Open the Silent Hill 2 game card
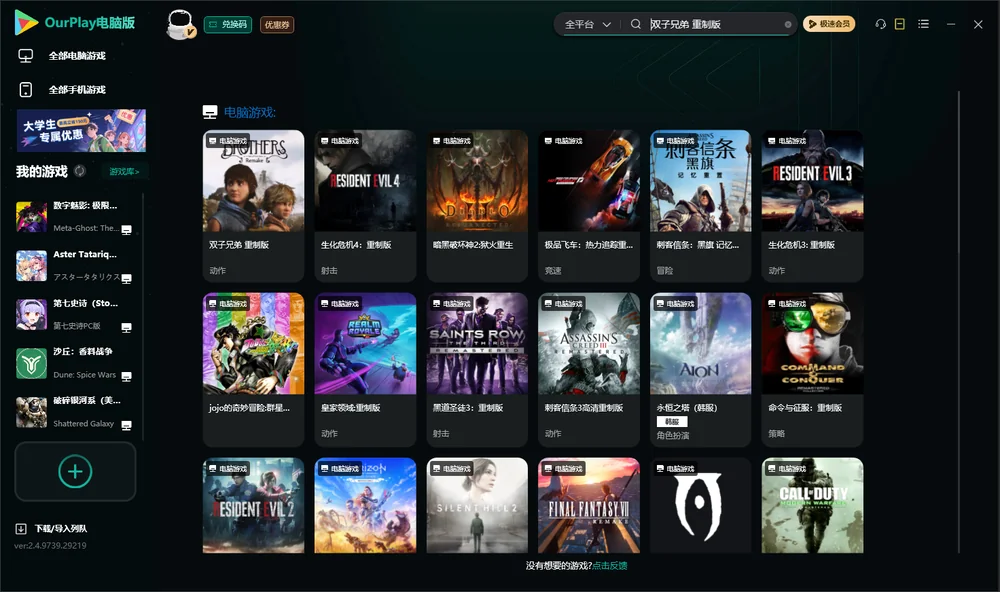This screenshot has height=592, width=1000. coord(477,505)
